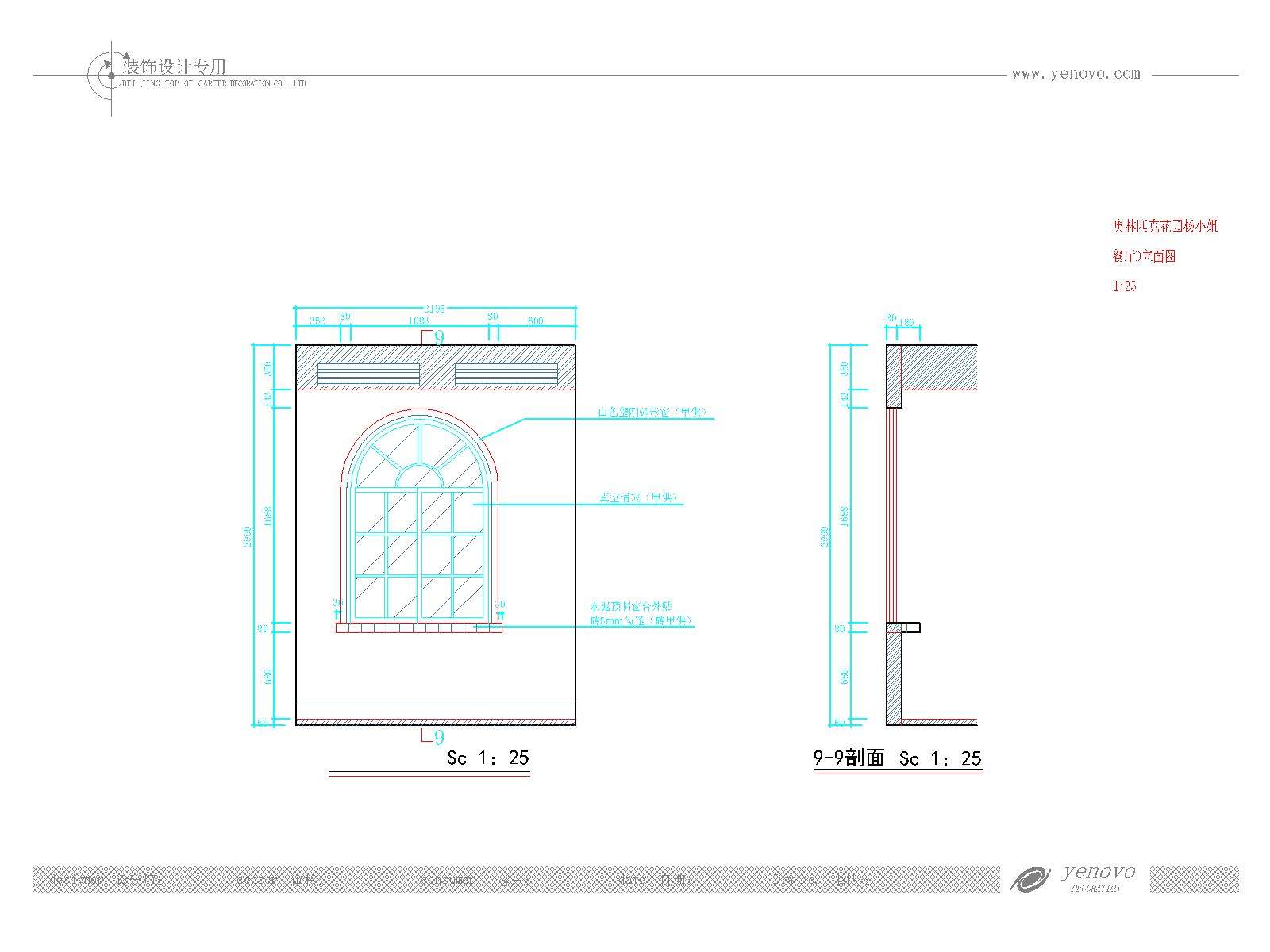Click the 1698 height dimension on the elevation
The height and width of the screenshot is (952, 1270).
click(x=268, y=516)
